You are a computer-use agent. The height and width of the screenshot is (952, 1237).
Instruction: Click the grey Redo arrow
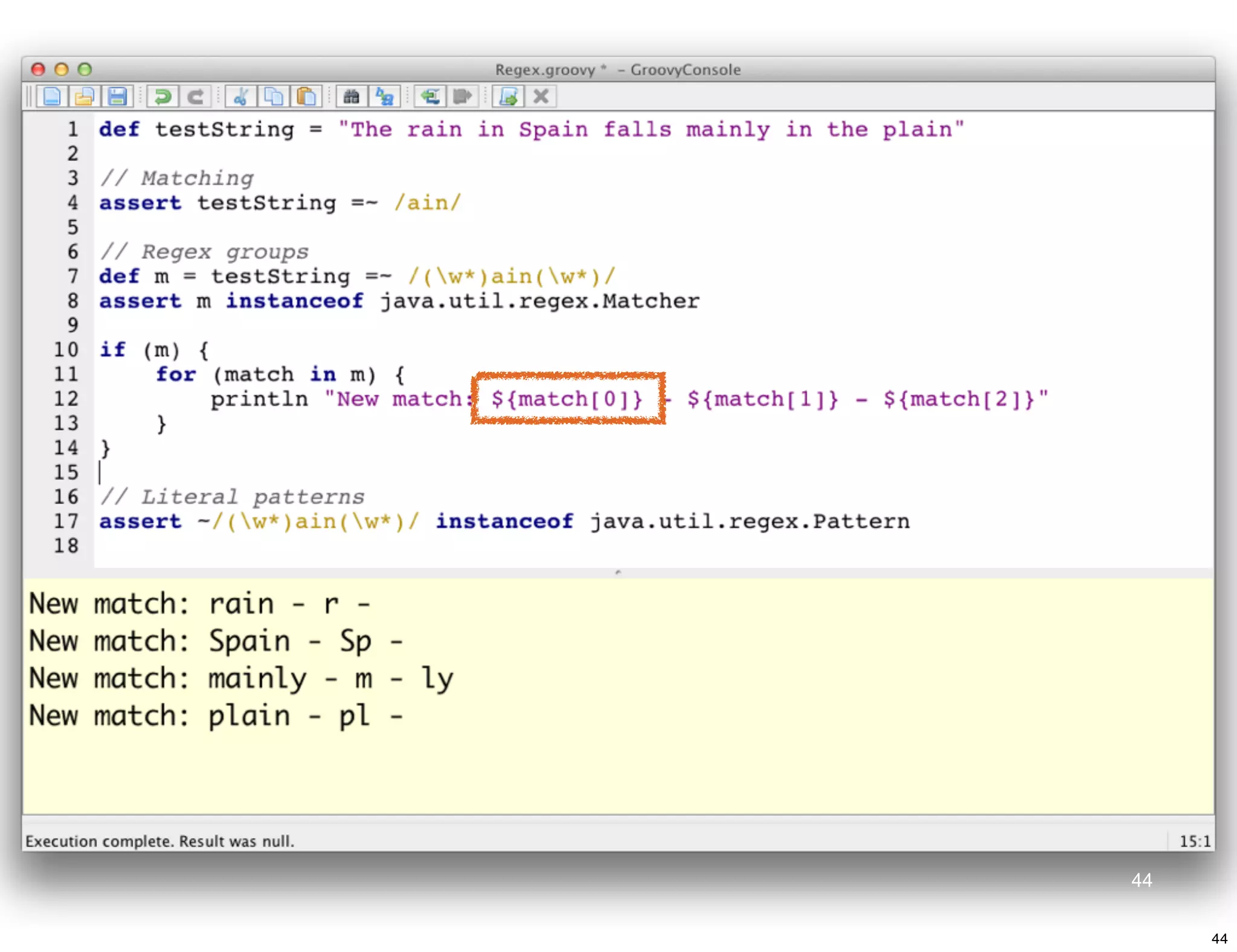coord(195,97)
